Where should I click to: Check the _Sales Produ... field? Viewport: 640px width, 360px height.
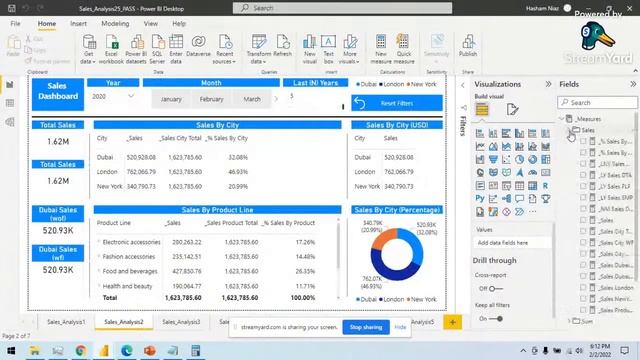point(583,310)
